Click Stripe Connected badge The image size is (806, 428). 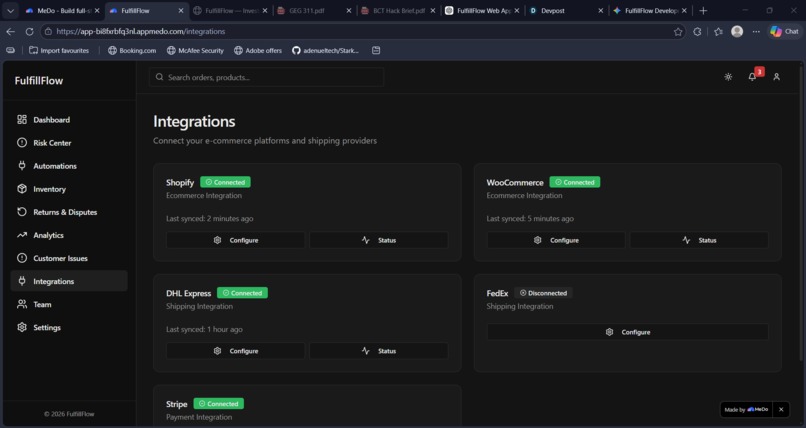218,404
